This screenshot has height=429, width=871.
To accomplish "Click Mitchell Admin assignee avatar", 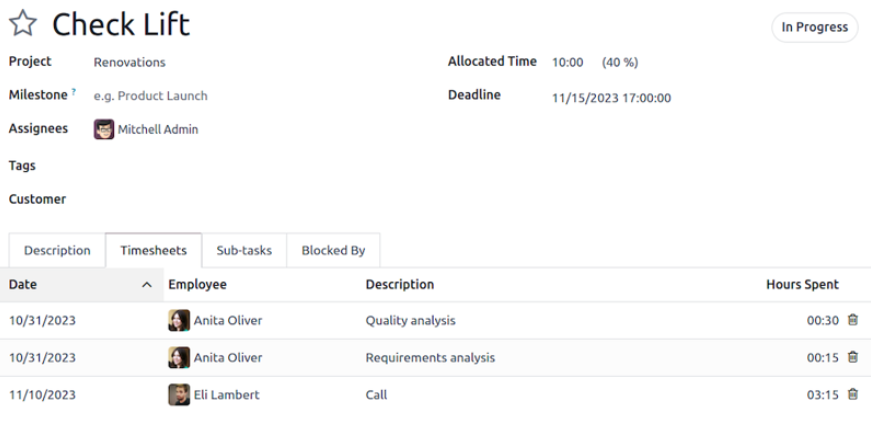I will pos(104,129).
